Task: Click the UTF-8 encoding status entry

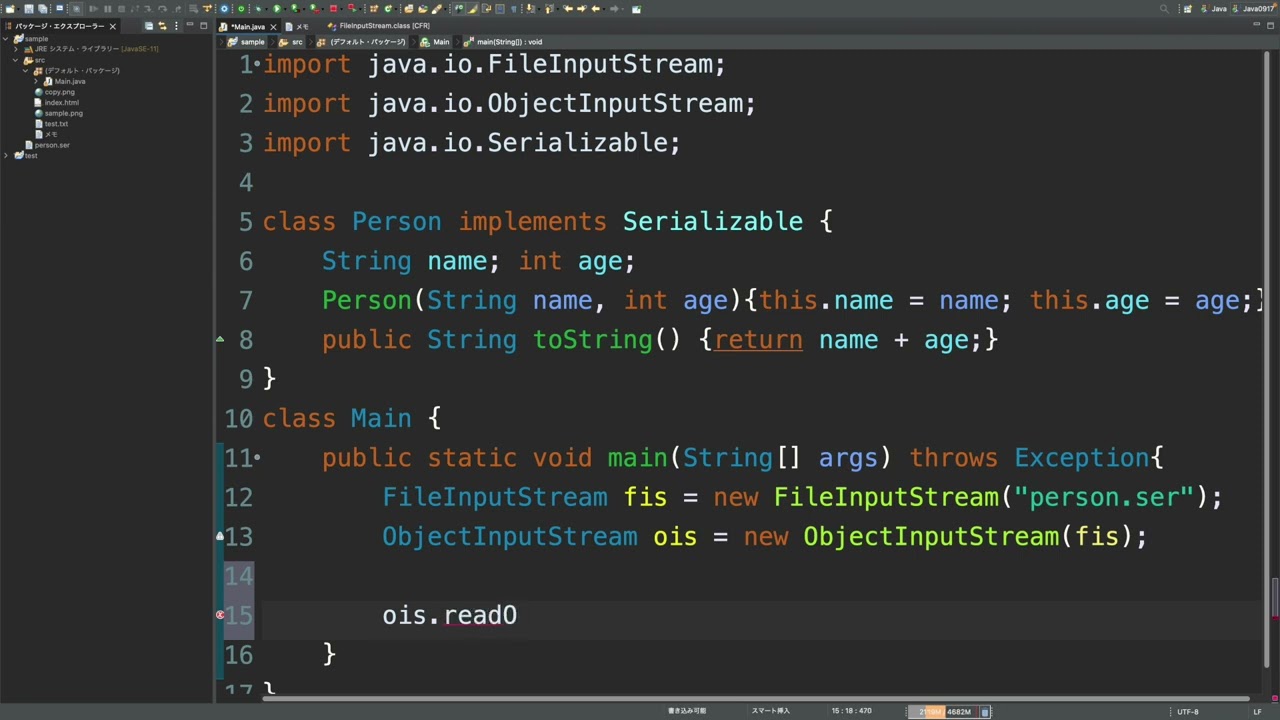Action: click(x=1188, y=711)
